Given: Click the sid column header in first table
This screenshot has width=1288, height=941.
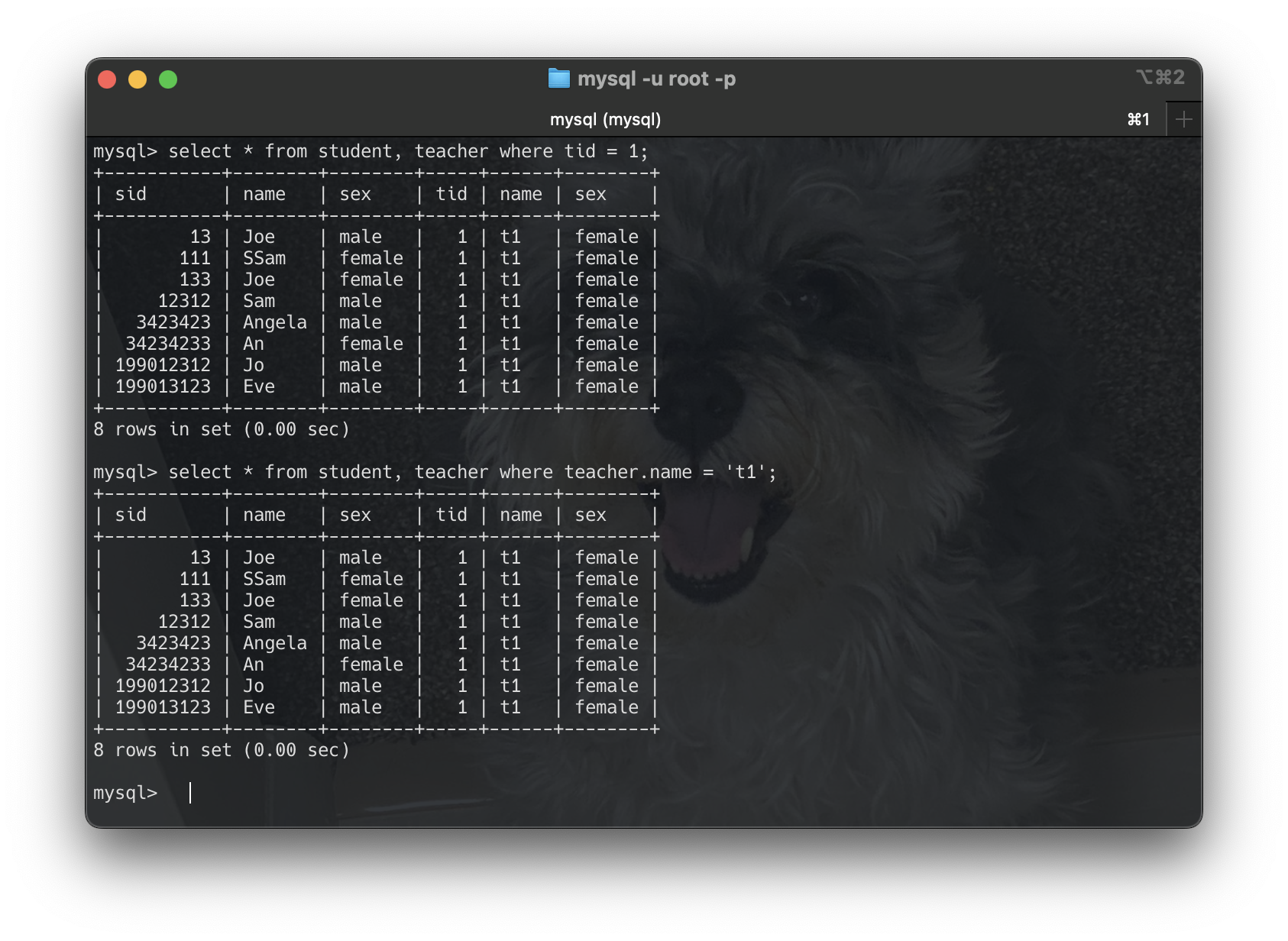Looking at the screenshot, I should click(132, 194).
